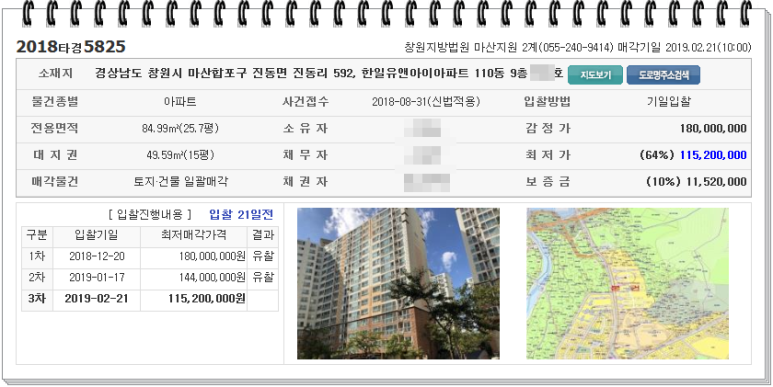This screenshot has height=387, width=773.
Task: Click the 구분 column header
Action: click(x=37, y=235)
